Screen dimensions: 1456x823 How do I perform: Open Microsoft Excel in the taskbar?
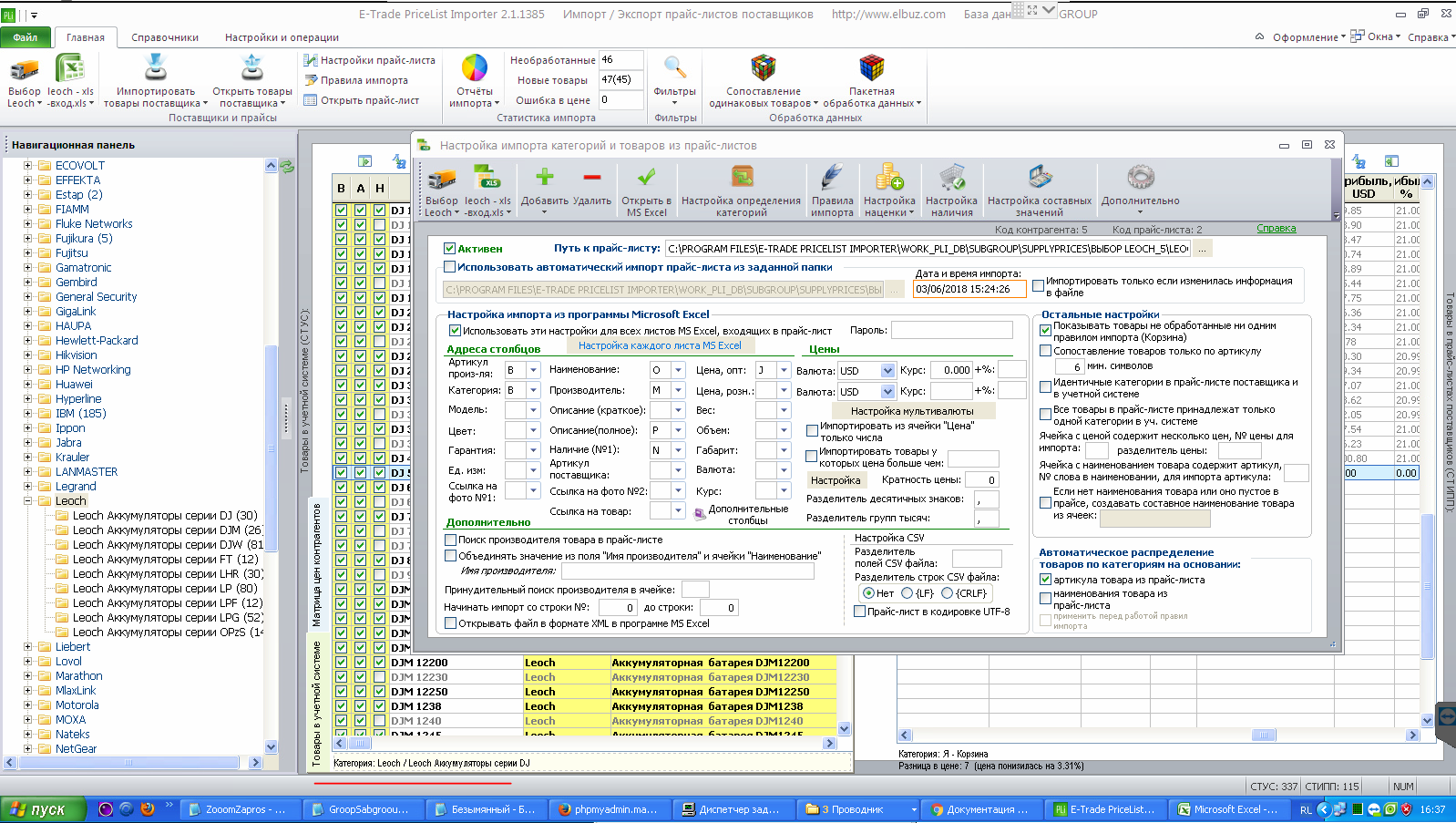tap(1227, 809)
